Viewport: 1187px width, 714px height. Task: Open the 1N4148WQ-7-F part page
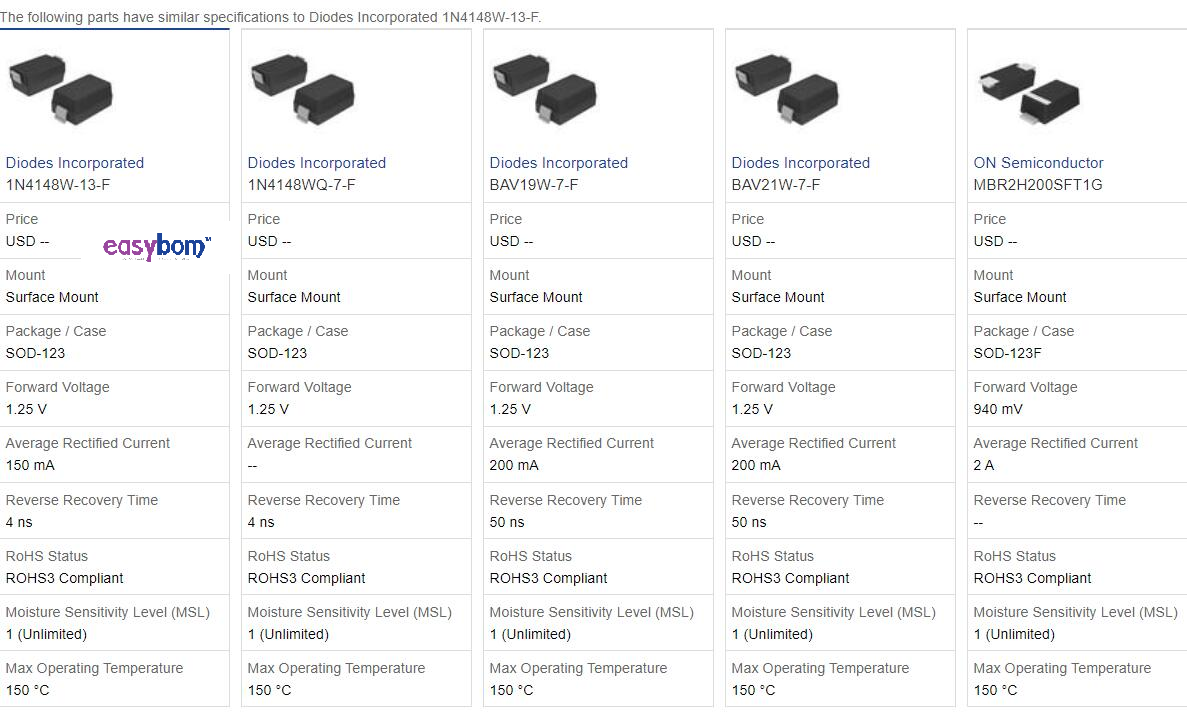pyautogui.click(x=302, y=184)
